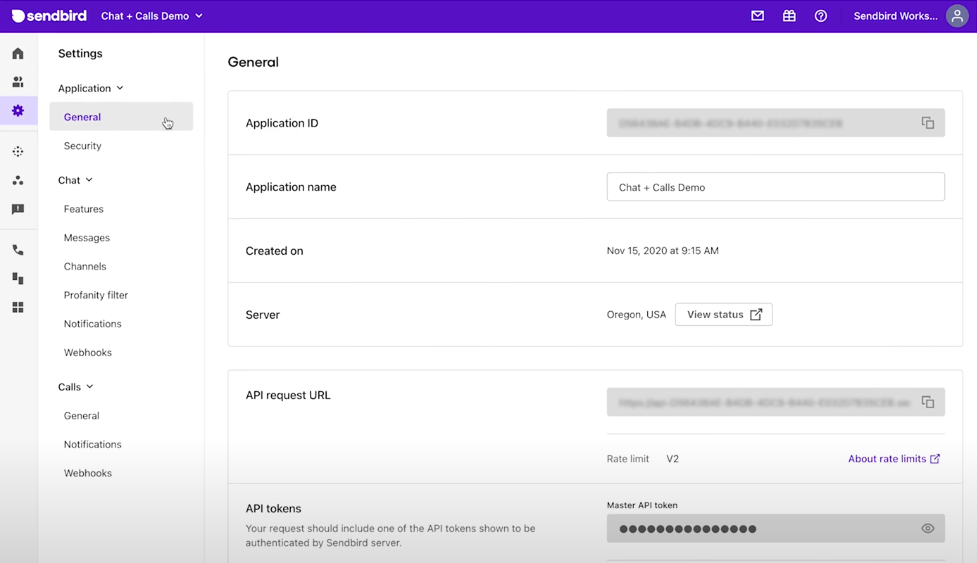Open the application switcher Chat + Calls Demo
The image size is (977, 563).
(151, 16)
